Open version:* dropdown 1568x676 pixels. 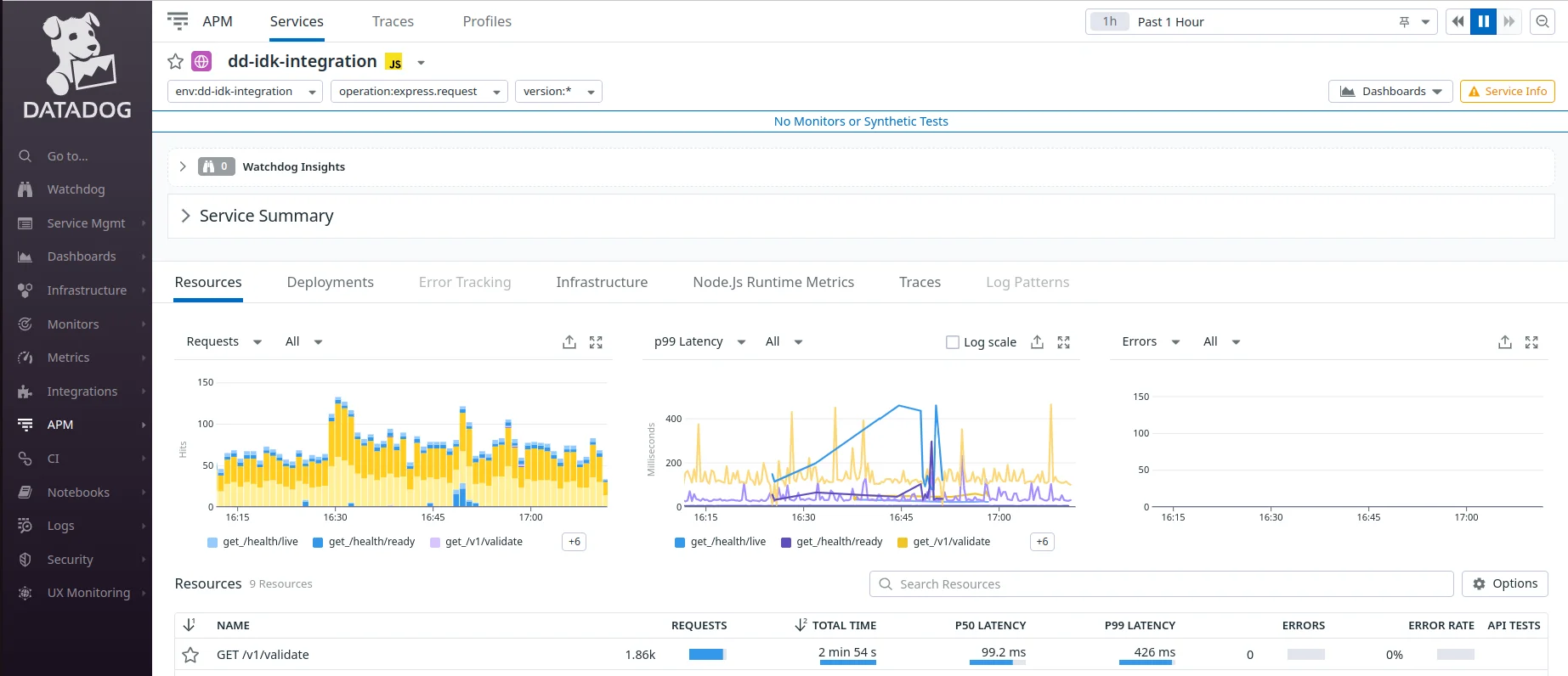(558, 92)
